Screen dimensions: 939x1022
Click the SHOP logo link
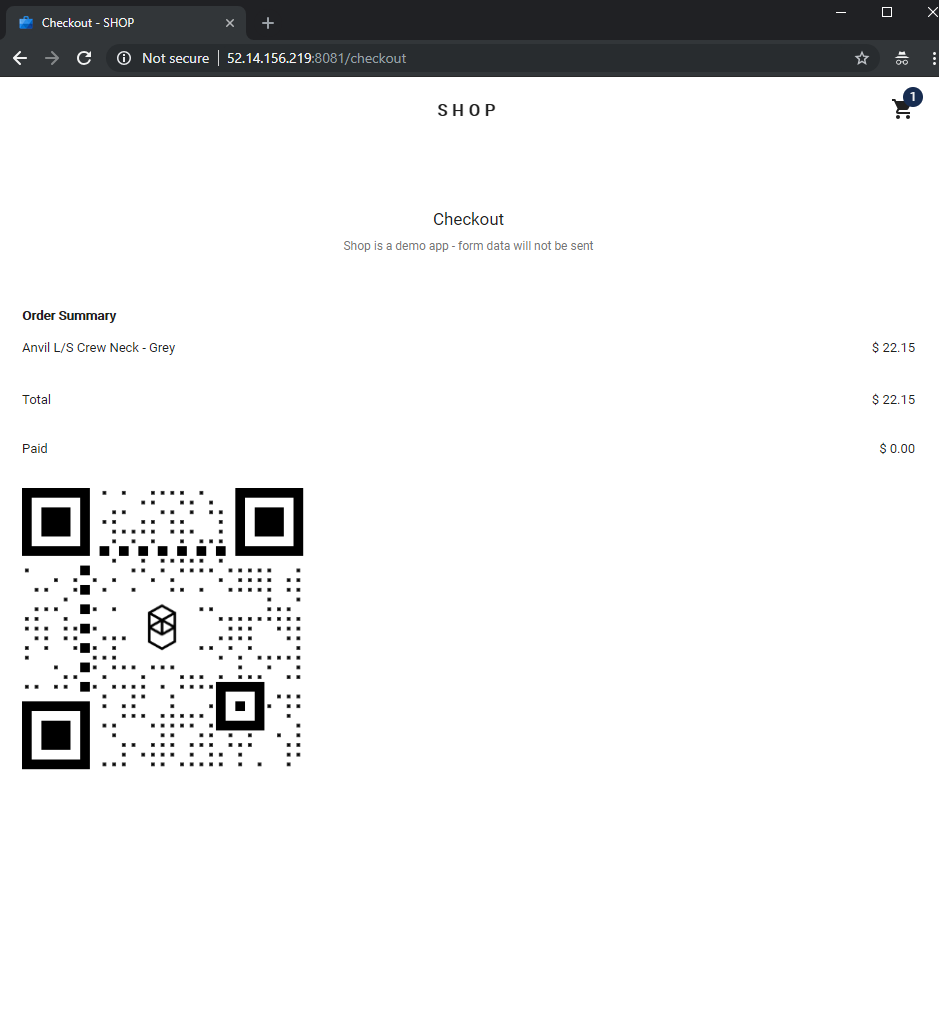(x=467, y=110)
